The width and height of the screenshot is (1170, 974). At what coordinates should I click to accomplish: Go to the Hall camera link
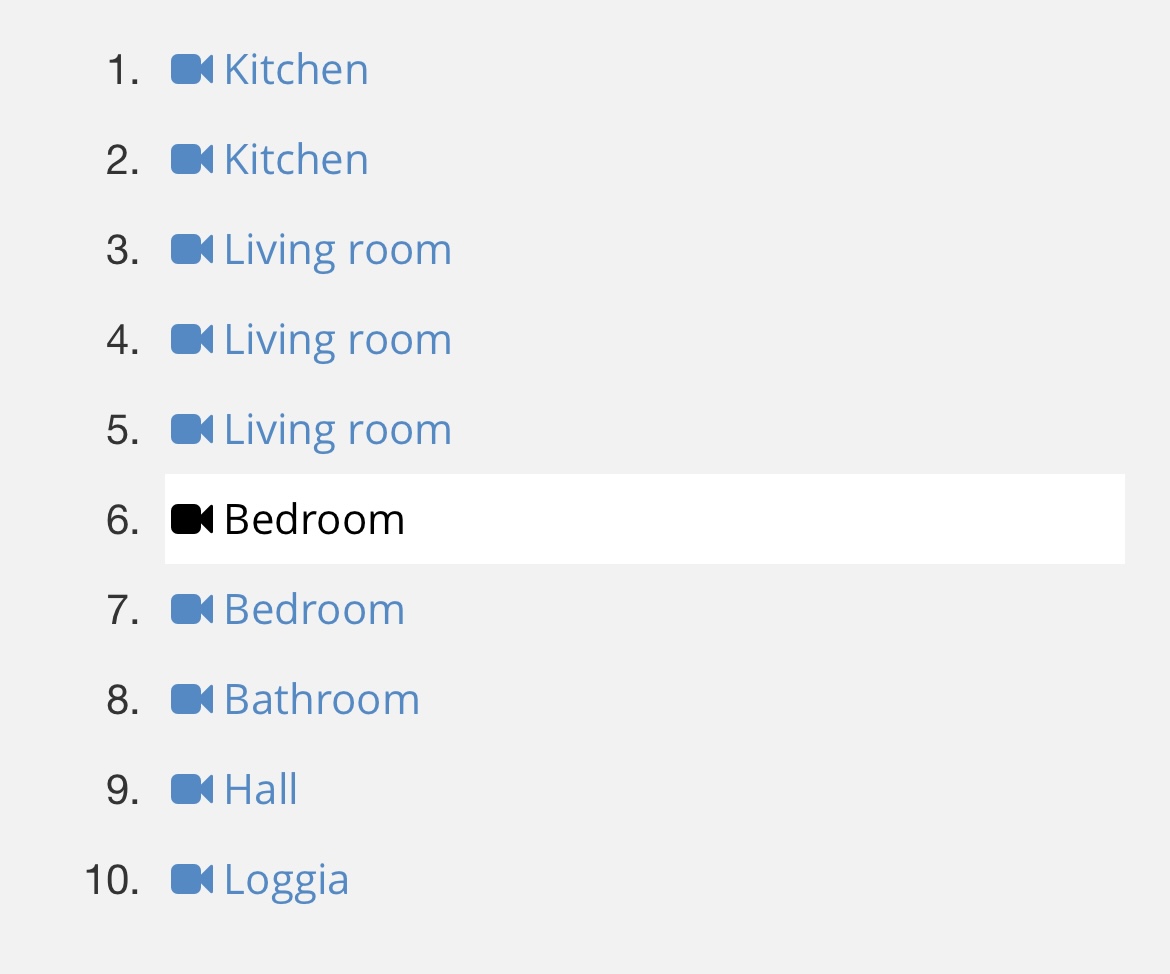pyautogui.click(x=260, y=790)
